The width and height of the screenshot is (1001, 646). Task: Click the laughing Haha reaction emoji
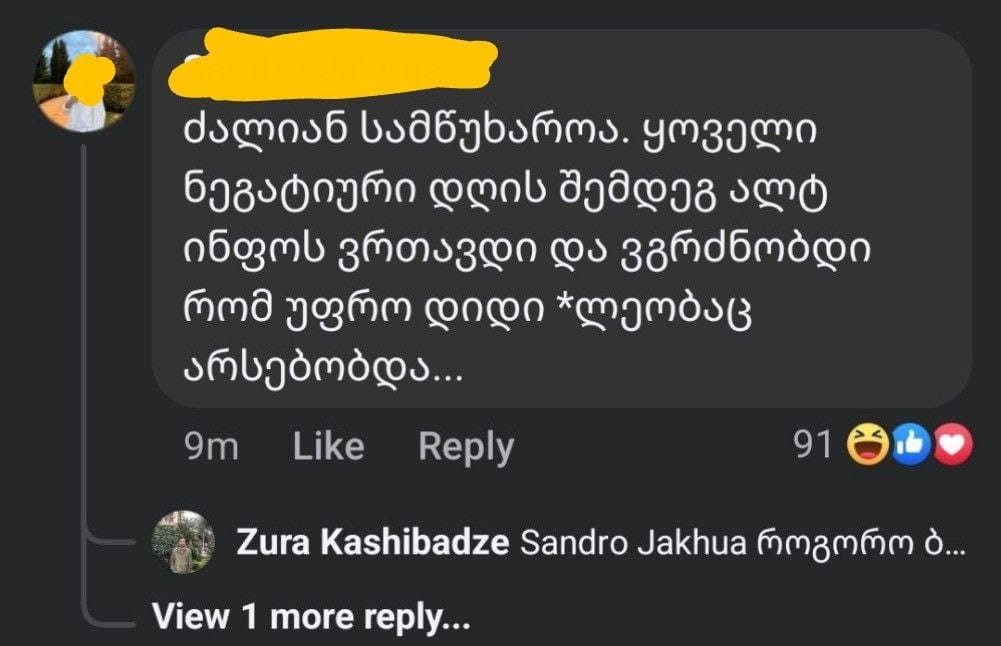pyautogui.click(x=867, y=445)
